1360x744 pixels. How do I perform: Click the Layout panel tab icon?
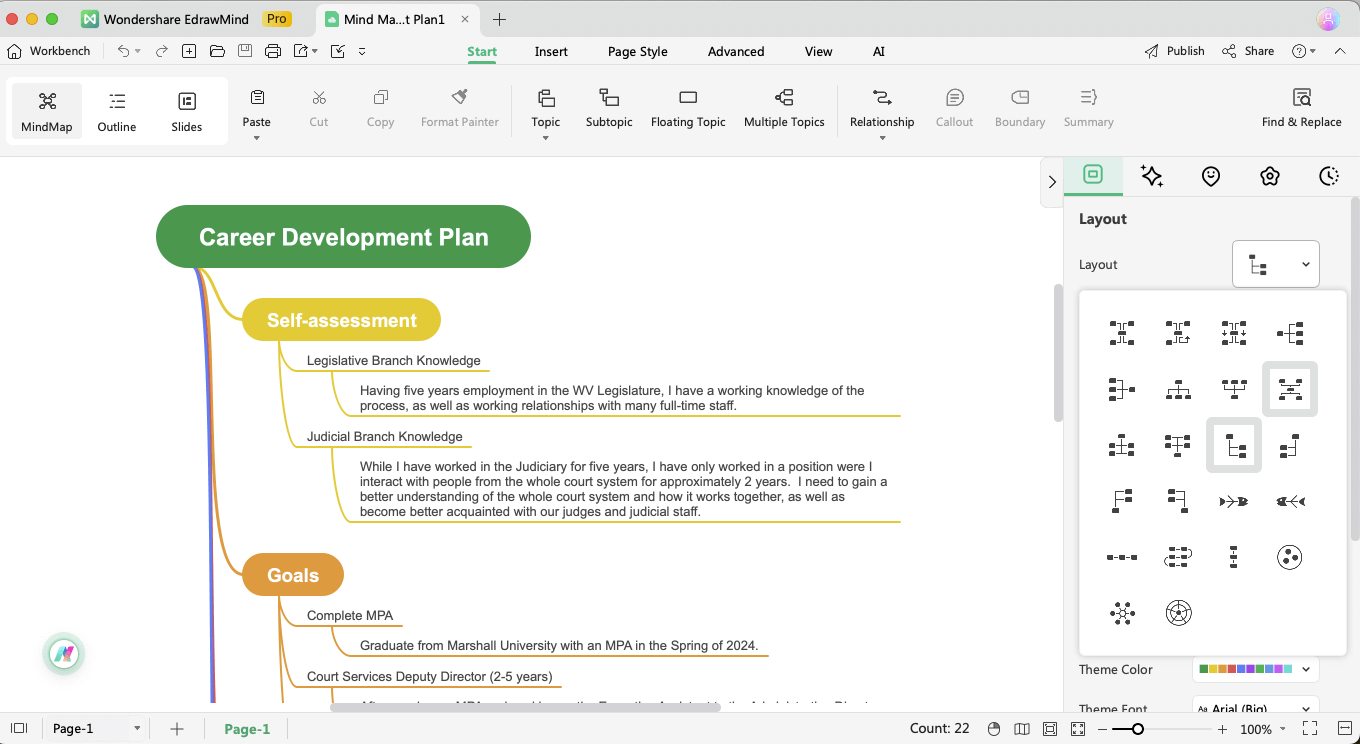pos(1093,175)
